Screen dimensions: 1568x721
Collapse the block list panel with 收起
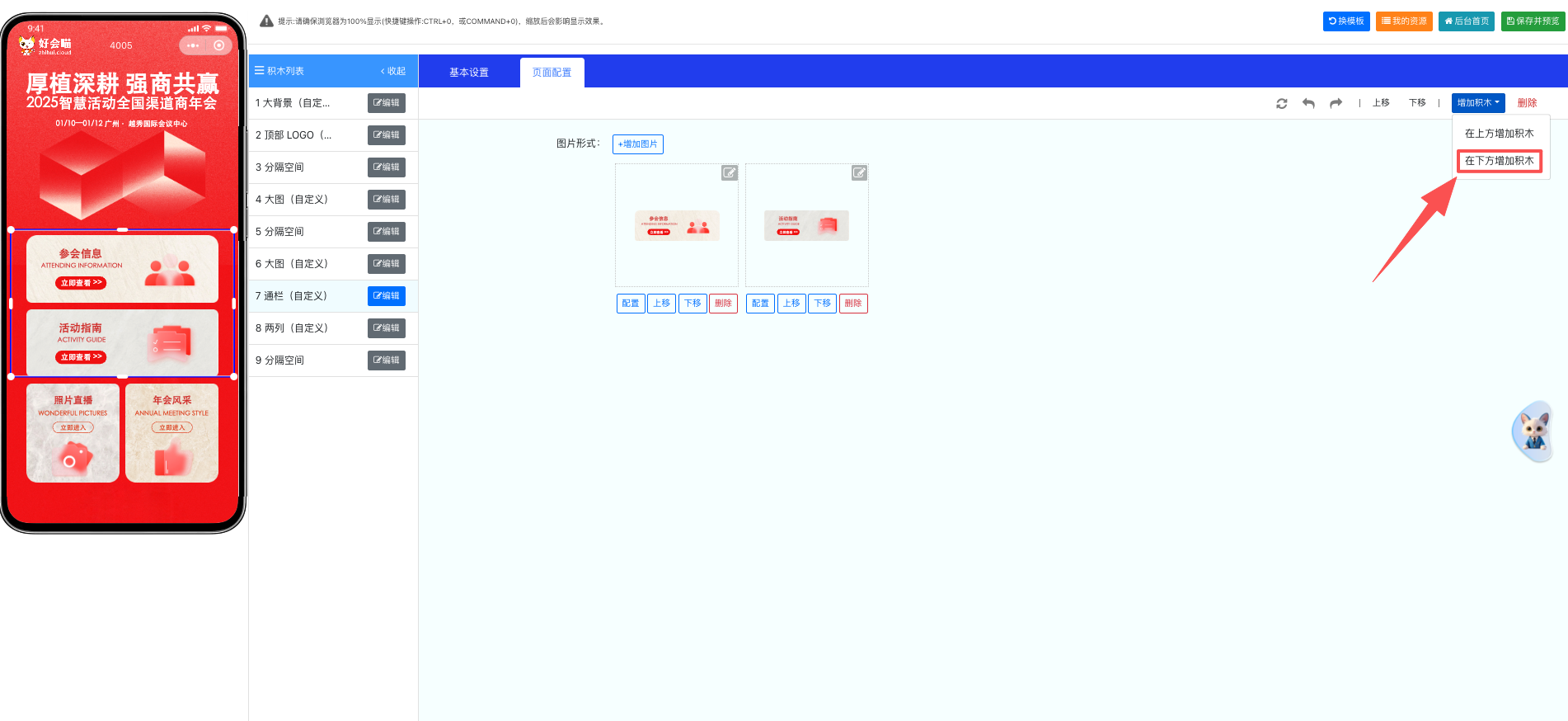393,71
